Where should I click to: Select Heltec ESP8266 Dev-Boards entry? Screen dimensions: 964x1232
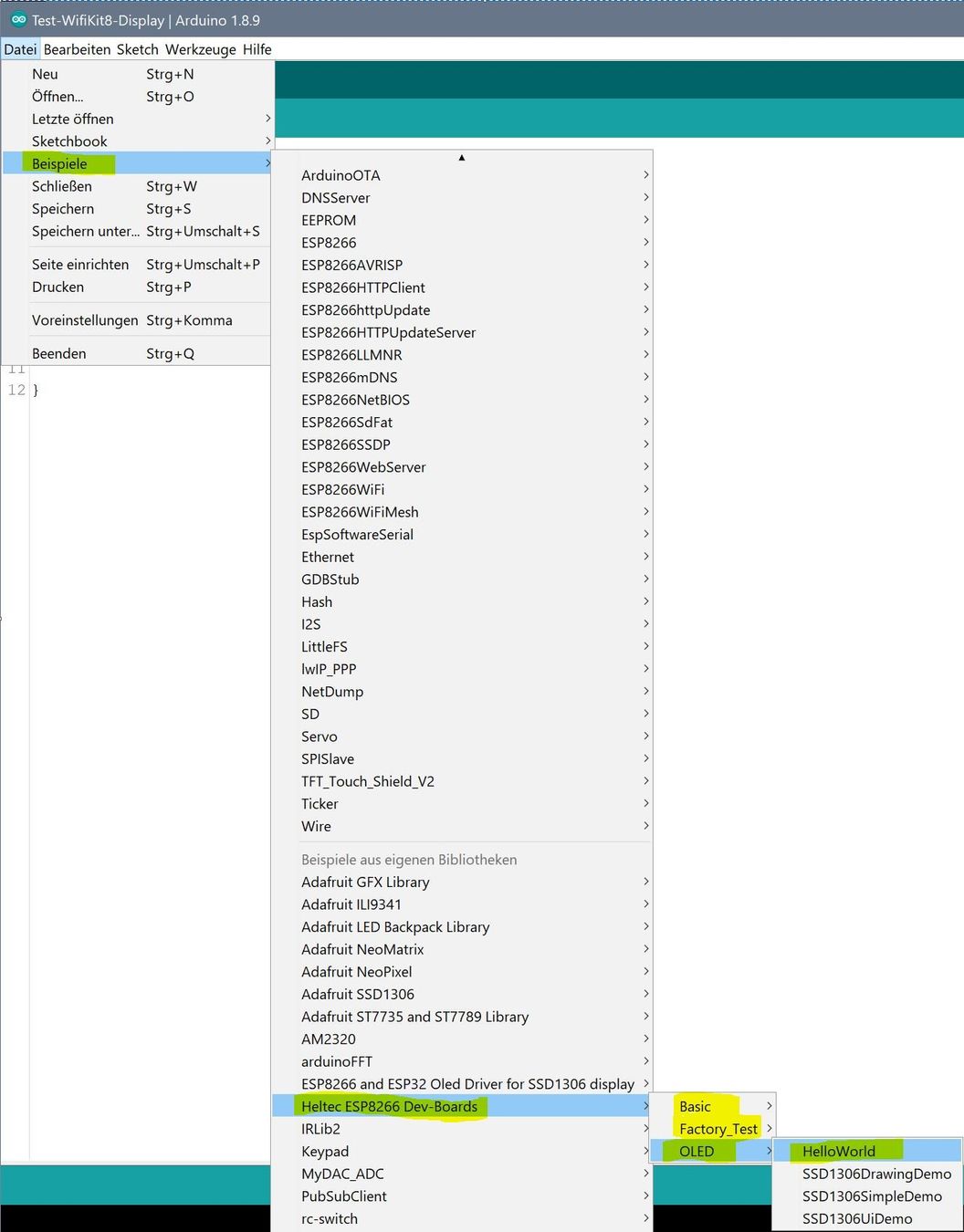point(463,1107)
